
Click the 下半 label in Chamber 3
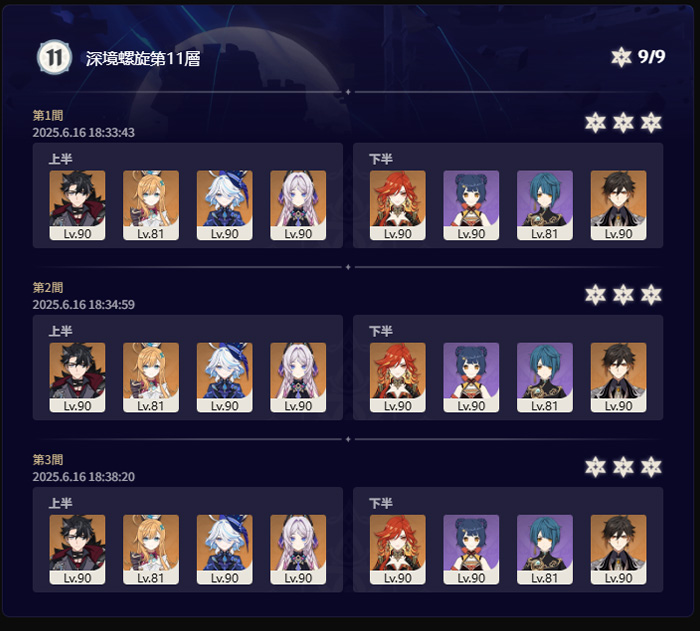381,503
